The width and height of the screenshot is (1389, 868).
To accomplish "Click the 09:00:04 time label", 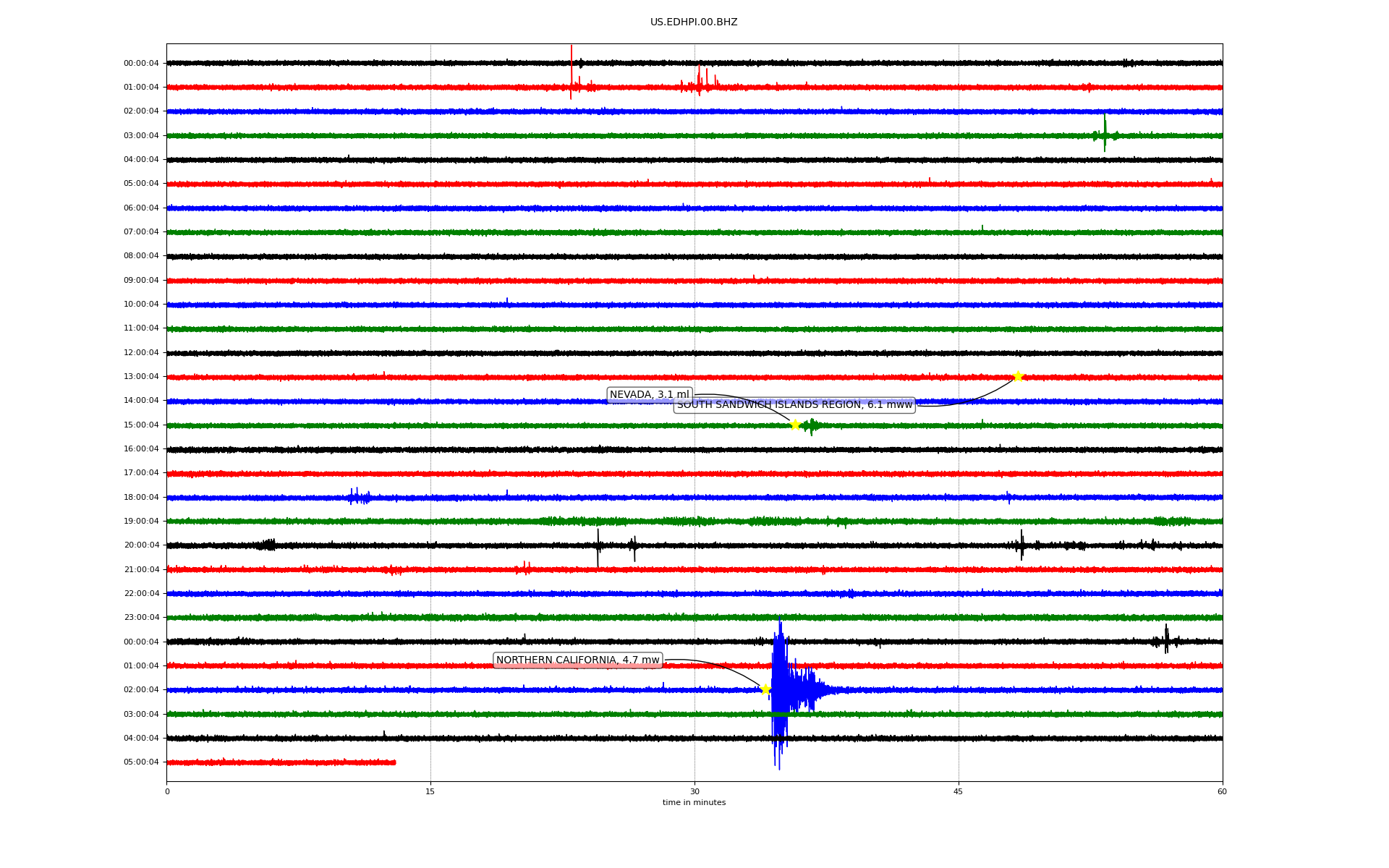I will coord(141,281).
